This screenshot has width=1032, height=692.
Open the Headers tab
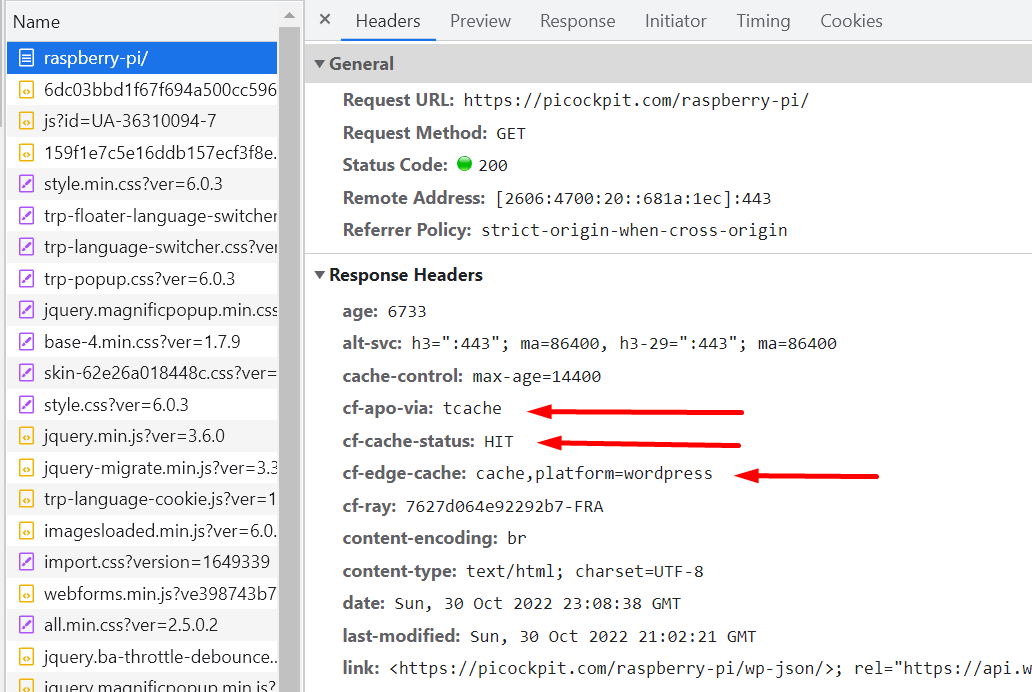pyautogui.click(x=388, y=21)
